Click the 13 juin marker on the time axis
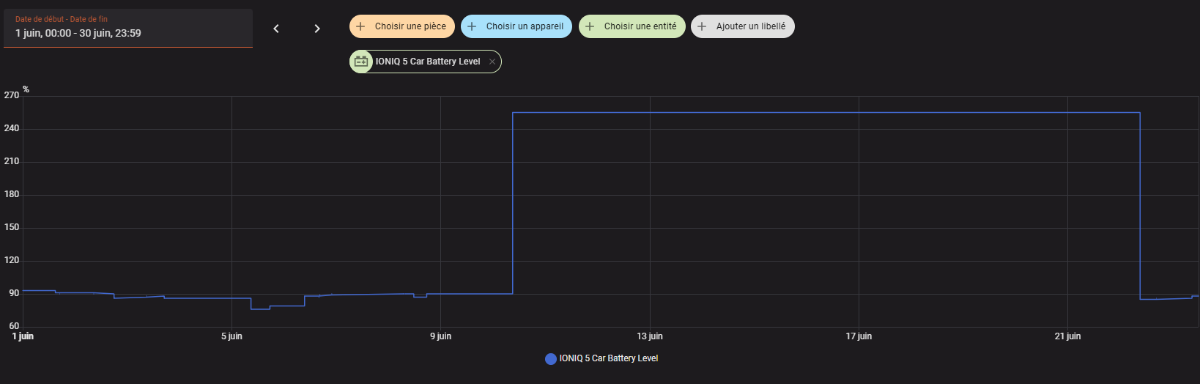Image resolution: width=1200 pixels, height=384 pixels. pyautogui.click(x=649, y=336)
